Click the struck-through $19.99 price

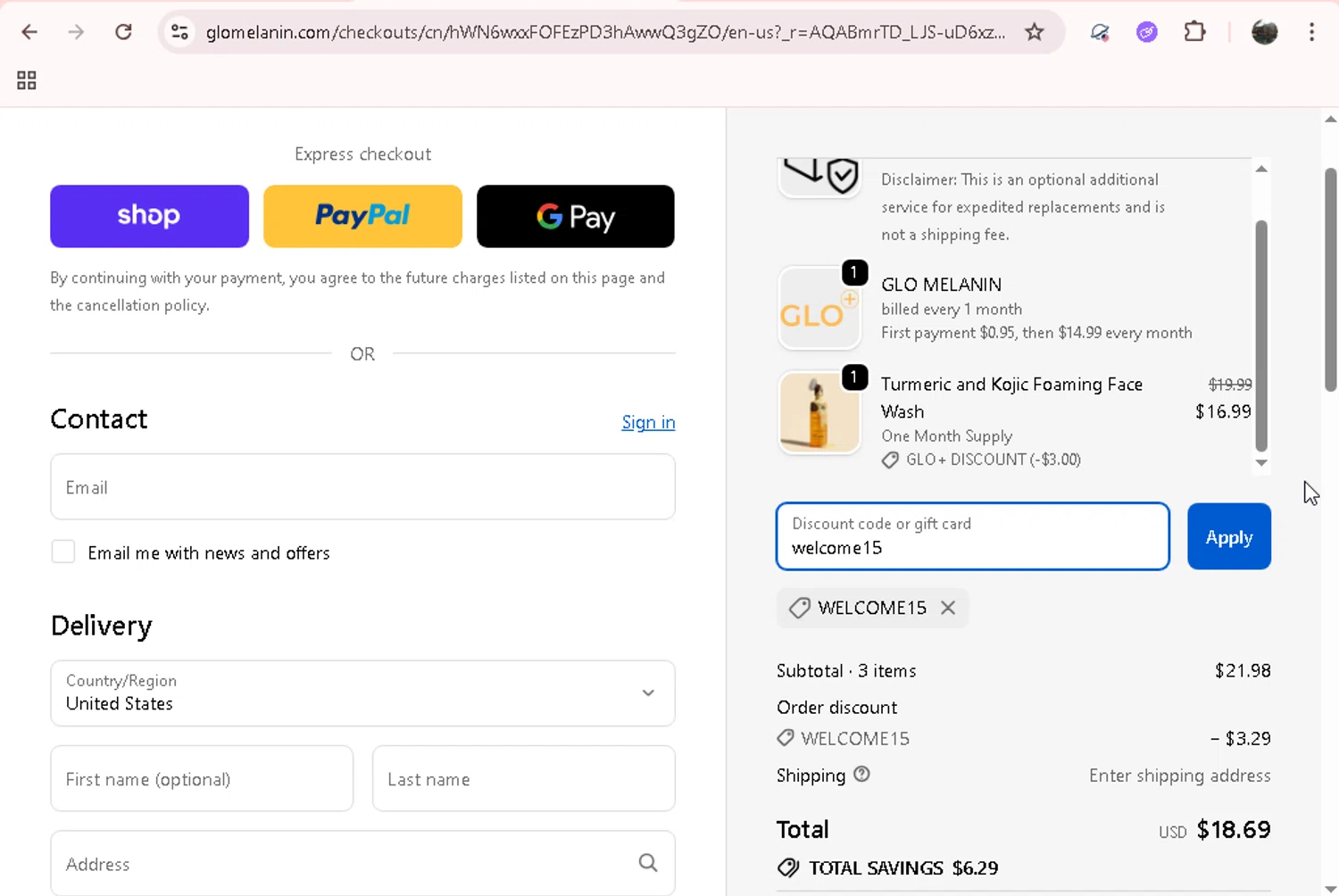(1230, 385)
